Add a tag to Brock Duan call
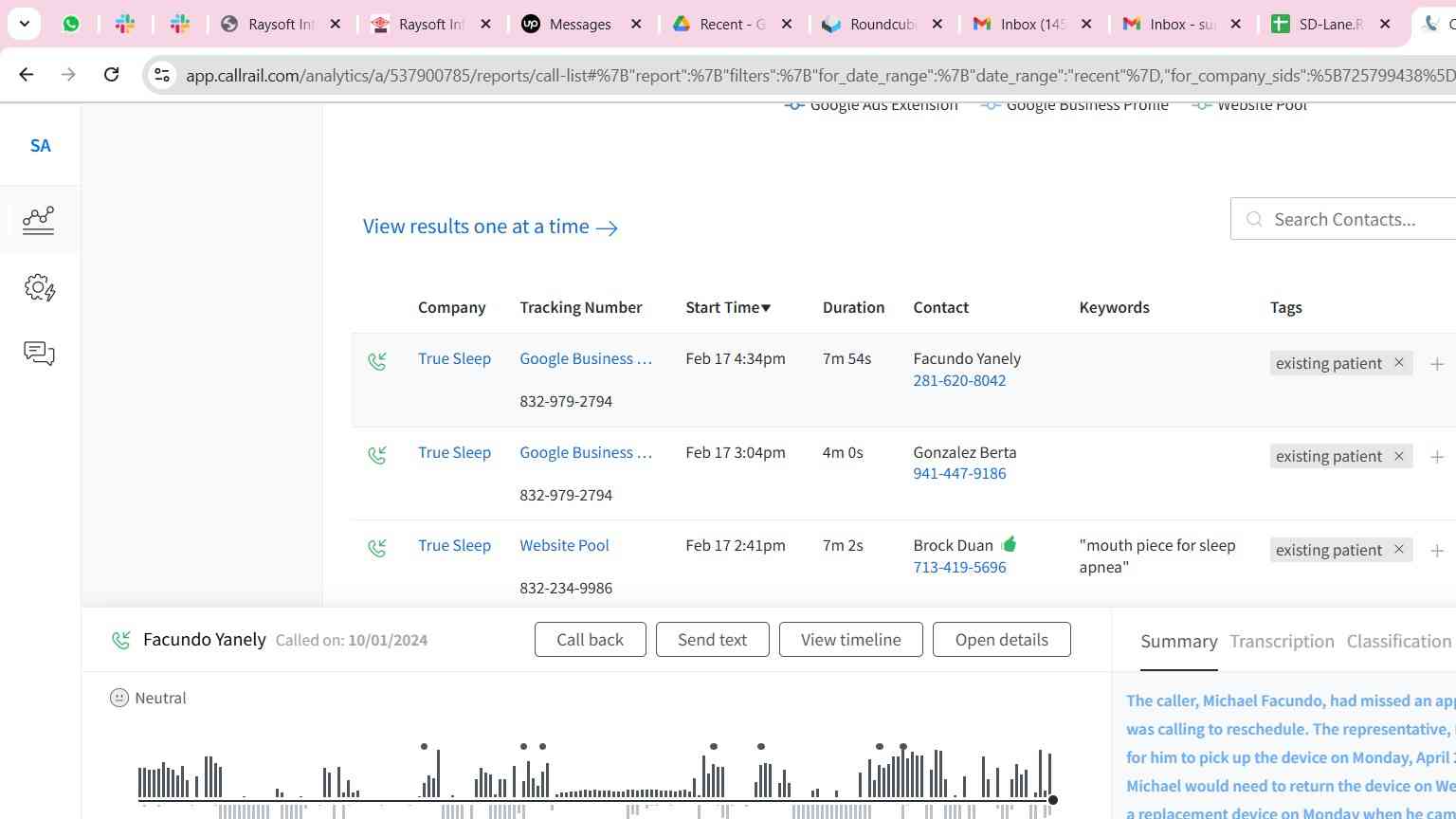The image size is (1456, 819). click(x=1437, y=551)
